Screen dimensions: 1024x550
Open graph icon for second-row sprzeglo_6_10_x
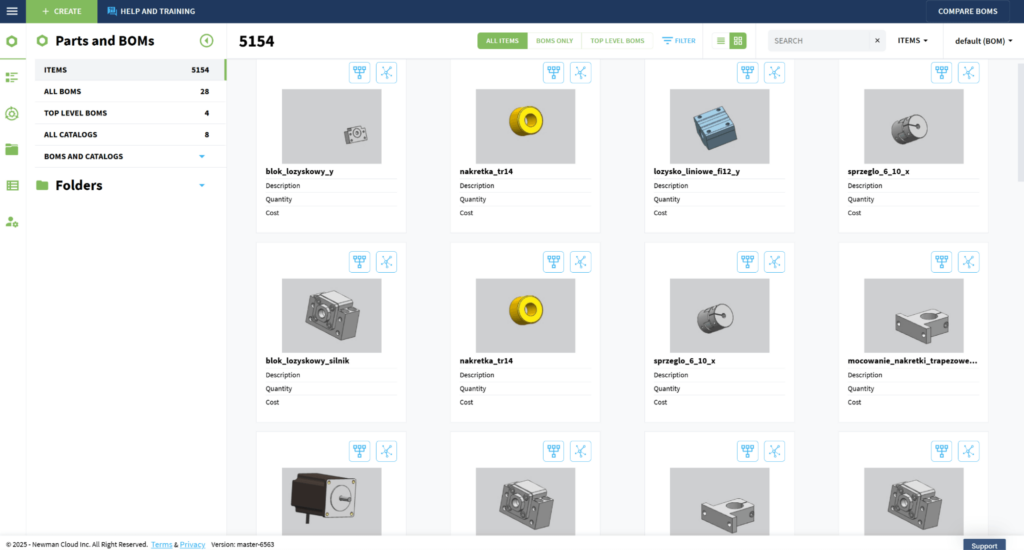click(775, 262)
